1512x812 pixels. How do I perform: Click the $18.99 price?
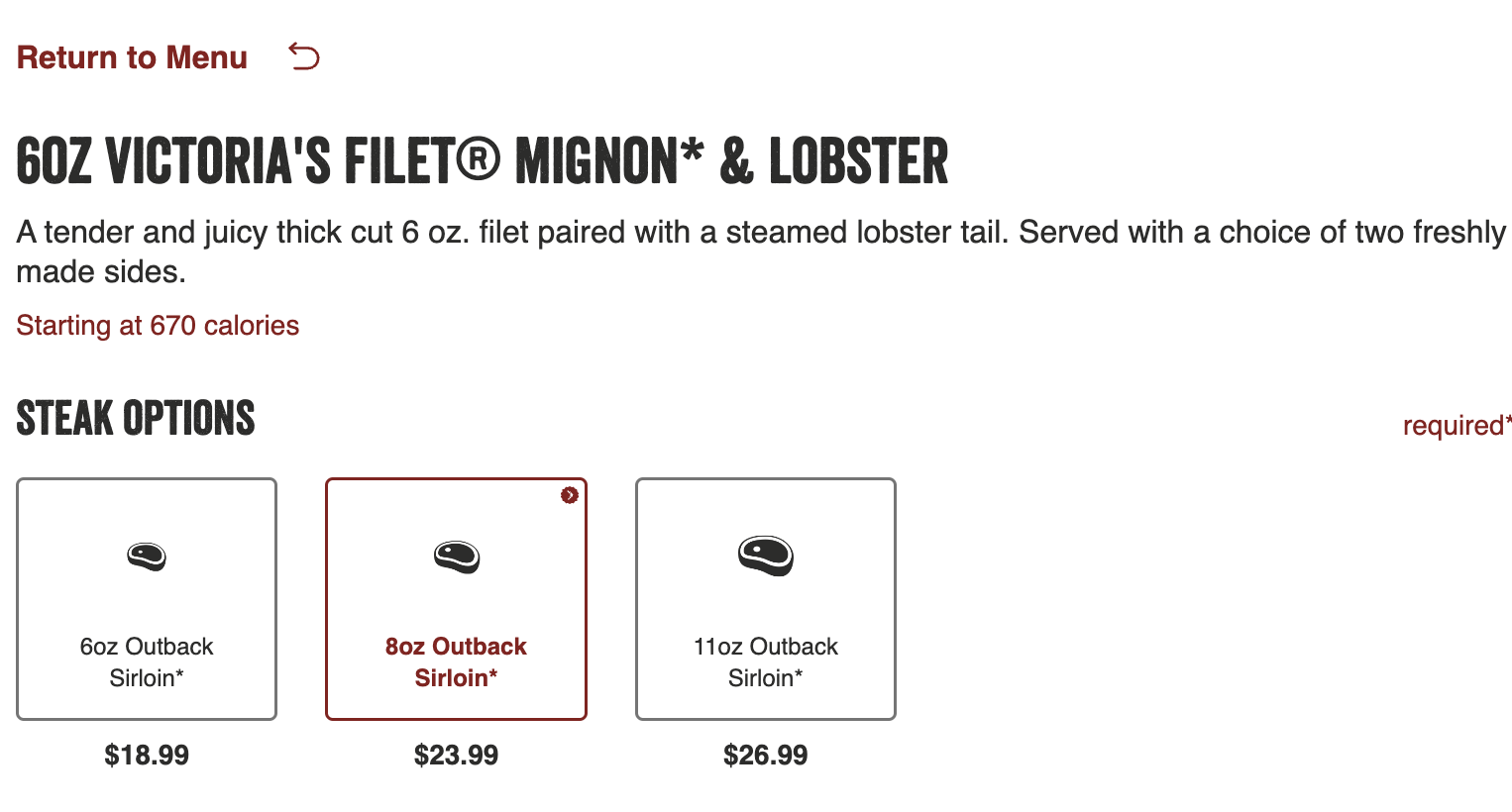pos(147,756)
